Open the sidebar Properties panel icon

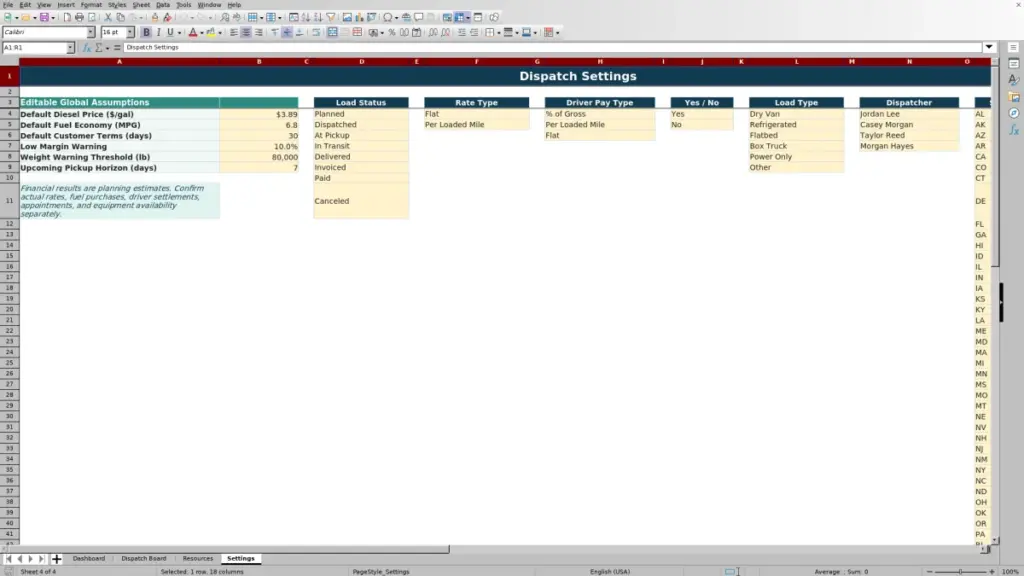(1014, 63)
